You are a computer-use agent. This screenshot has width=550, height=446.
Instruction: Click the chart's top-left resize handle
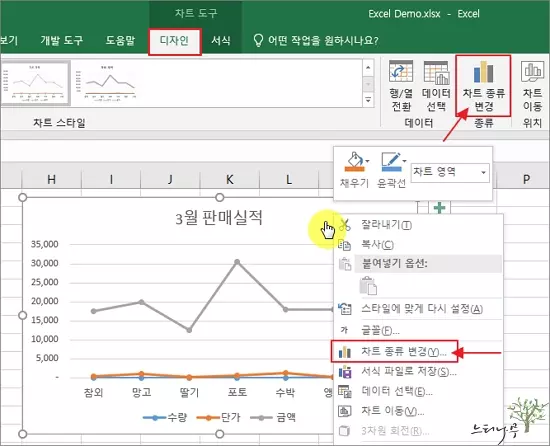tap(22, 197)
